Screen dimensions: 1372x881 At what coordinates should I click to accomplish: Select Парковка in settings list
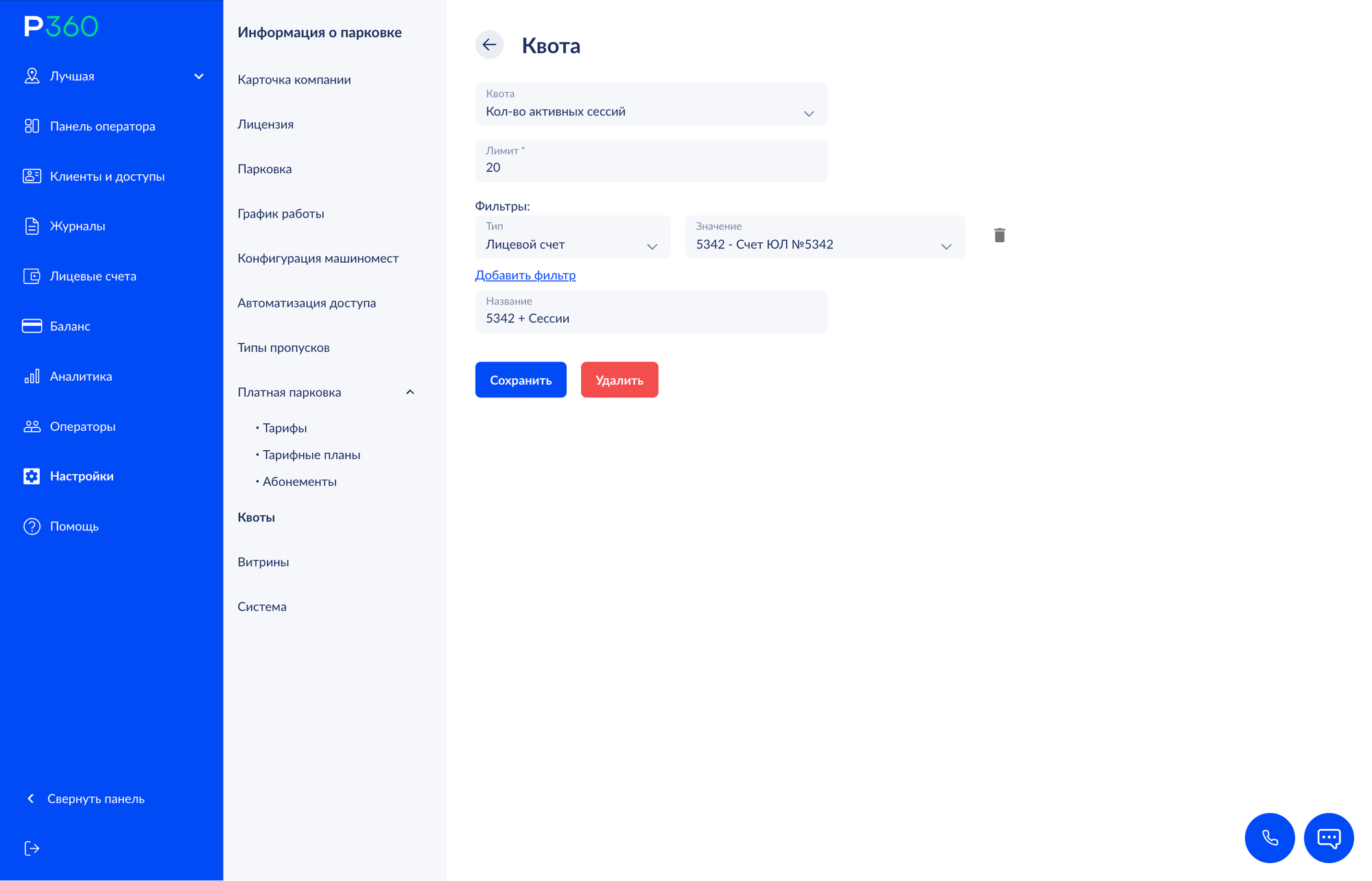265,169
